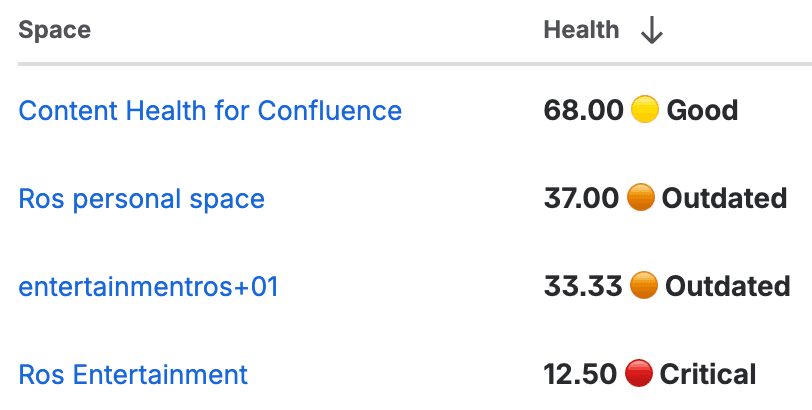Sort by the Health column header

tap(581, 31)
